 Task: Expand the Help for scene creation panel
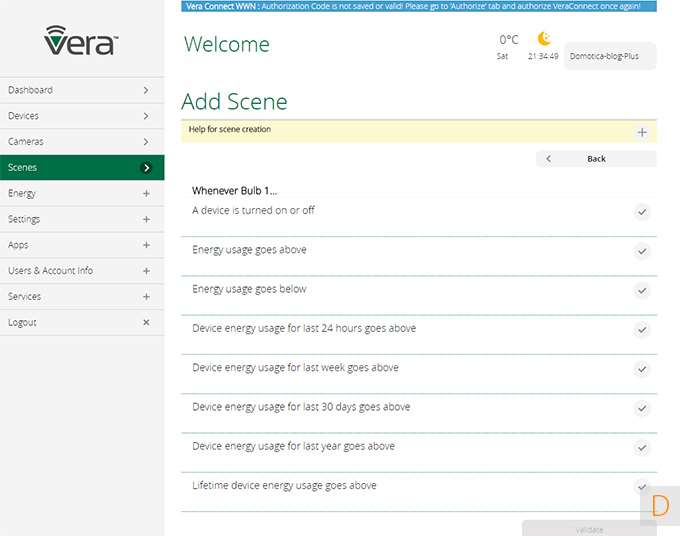642,132
